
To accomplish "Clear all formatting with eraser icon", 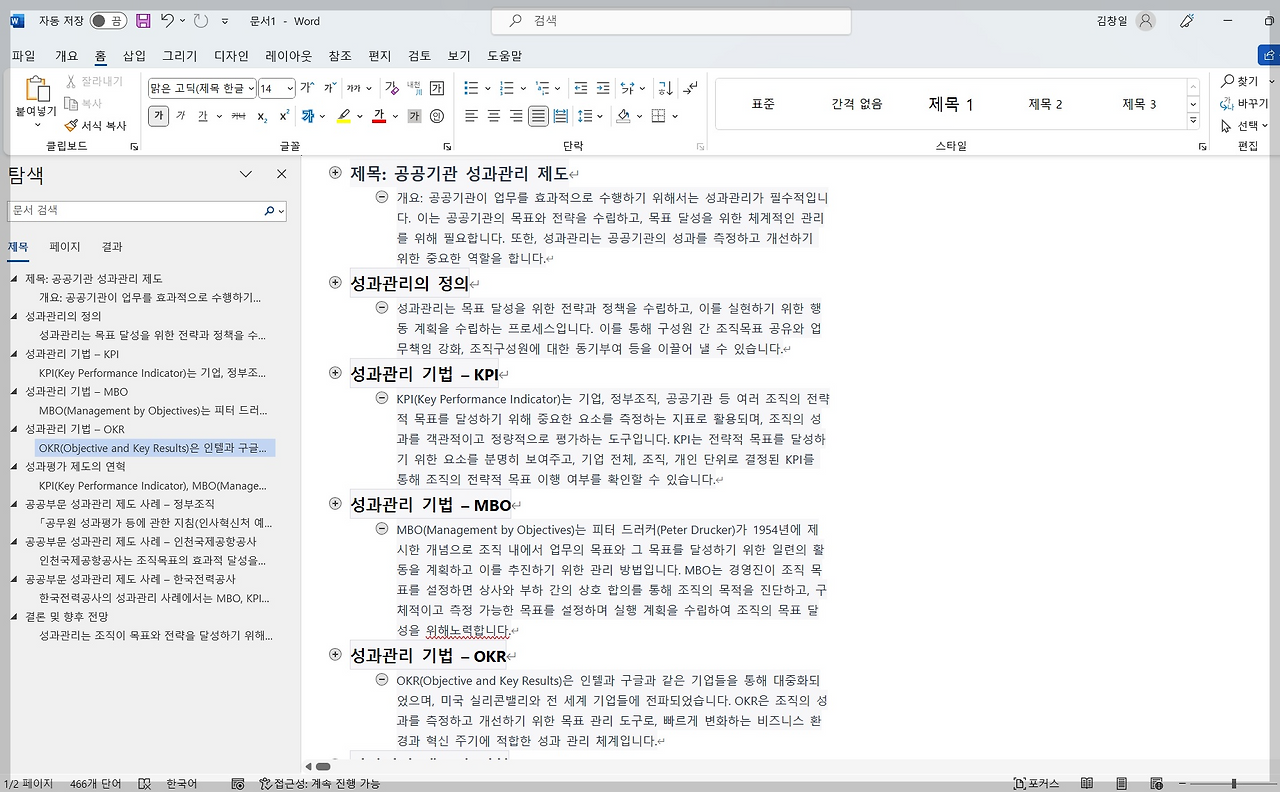I will pos(392,88).
